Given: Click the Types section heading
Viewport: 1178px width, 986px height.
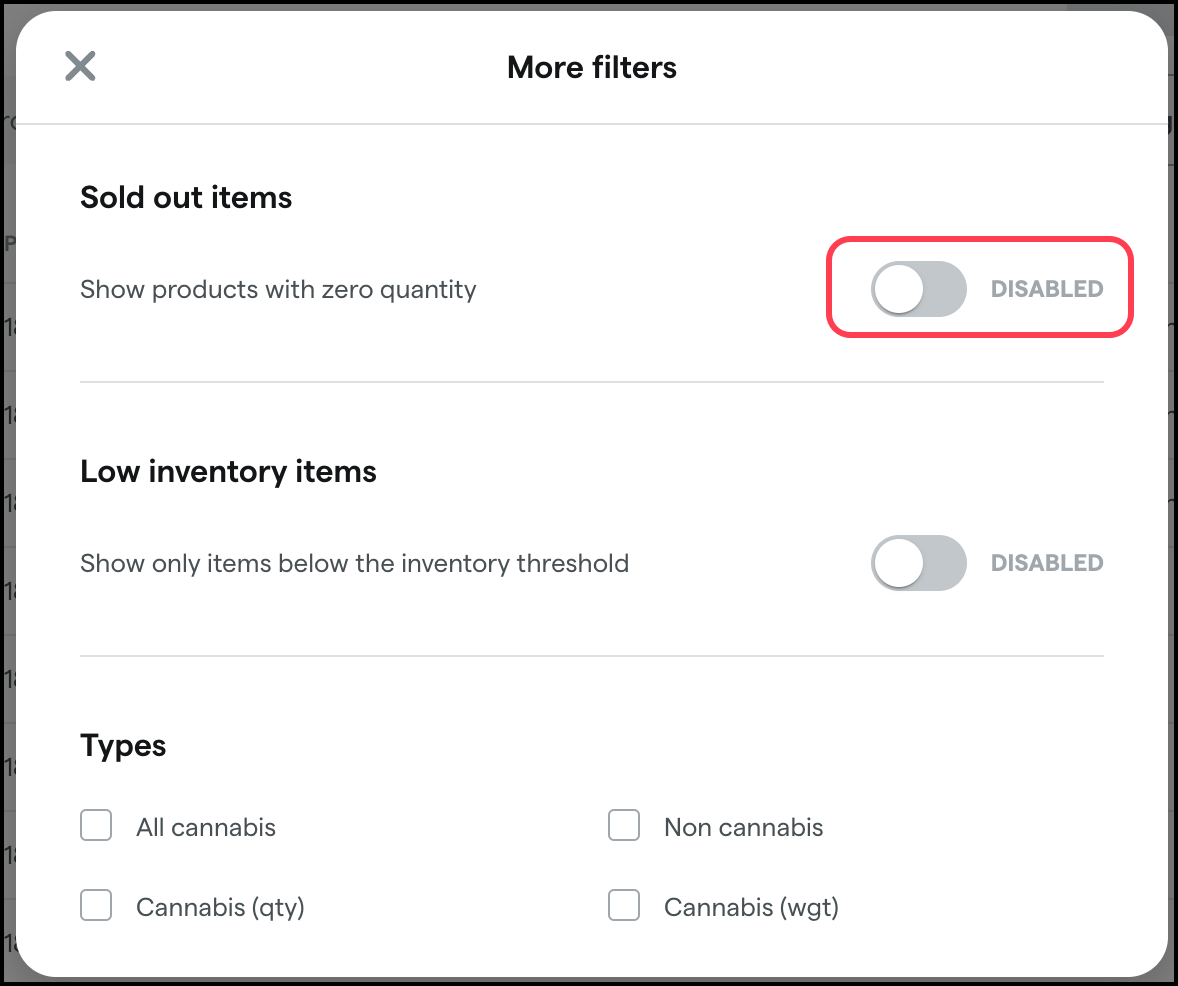Looking at the screenshot, I should [x=122, y=745].
